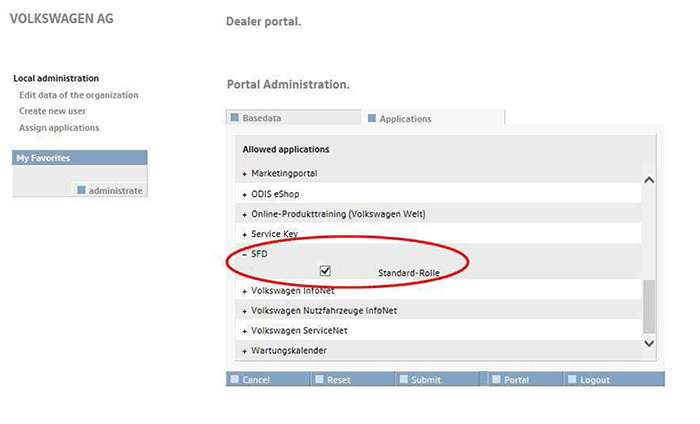
Task: Click the square icon beside Portal
Action: click(496, 380)
